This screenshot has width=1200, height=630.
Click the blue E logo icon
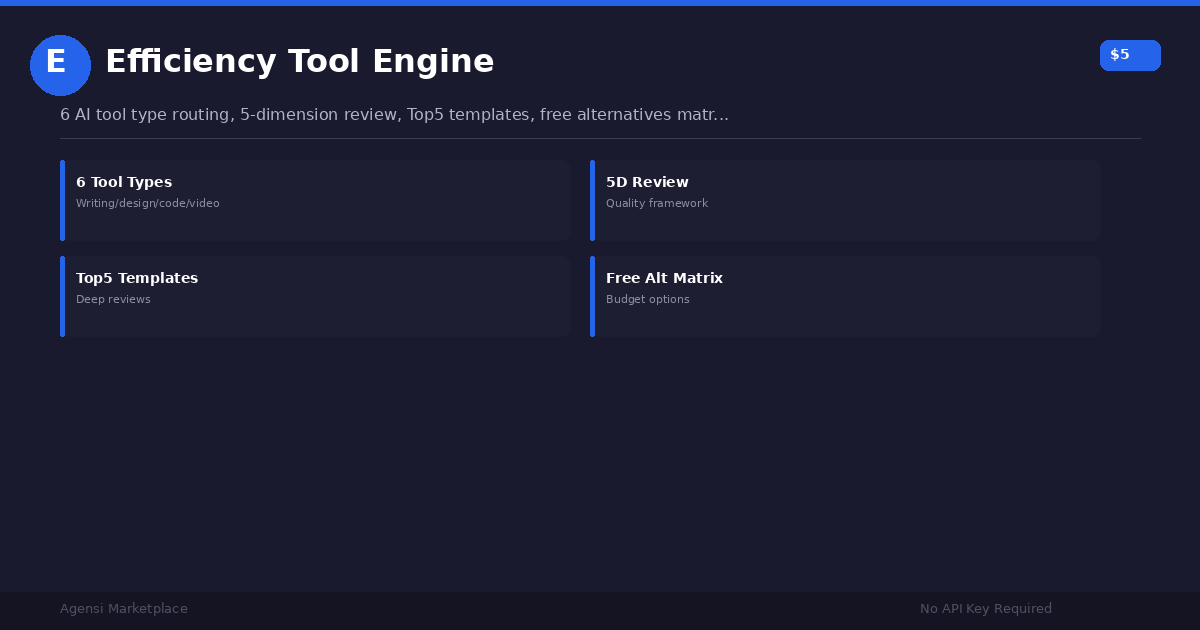60,65
